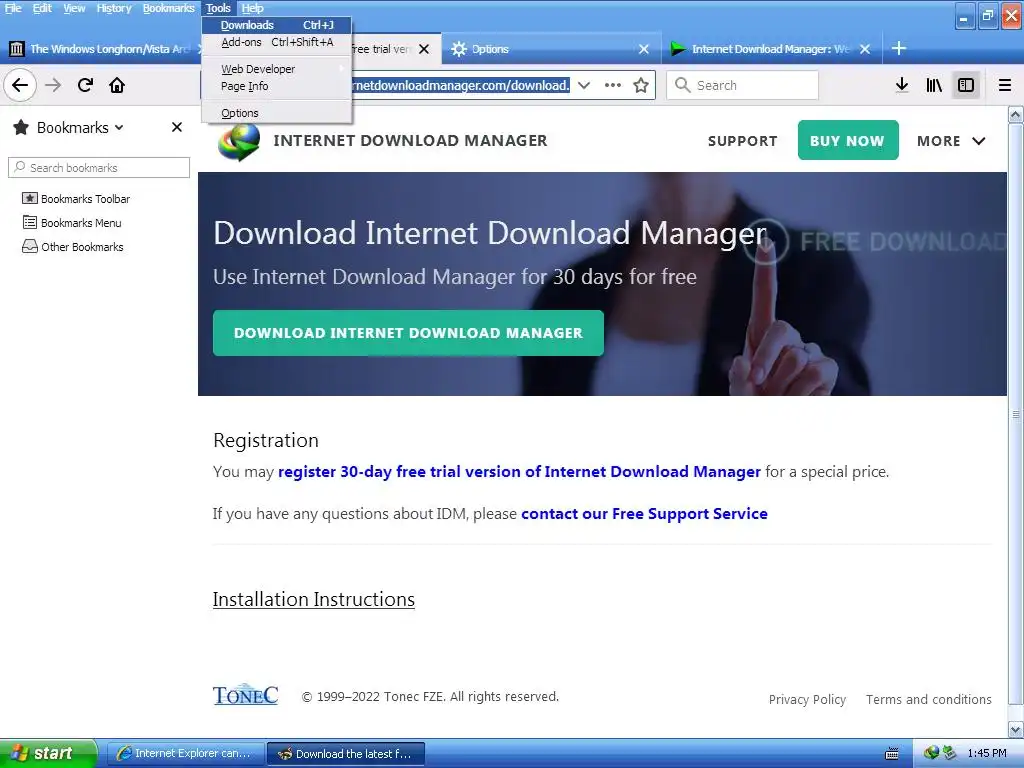
Task: Click the page scrollbar up arrow
Action: click(x=1016, y=115)
